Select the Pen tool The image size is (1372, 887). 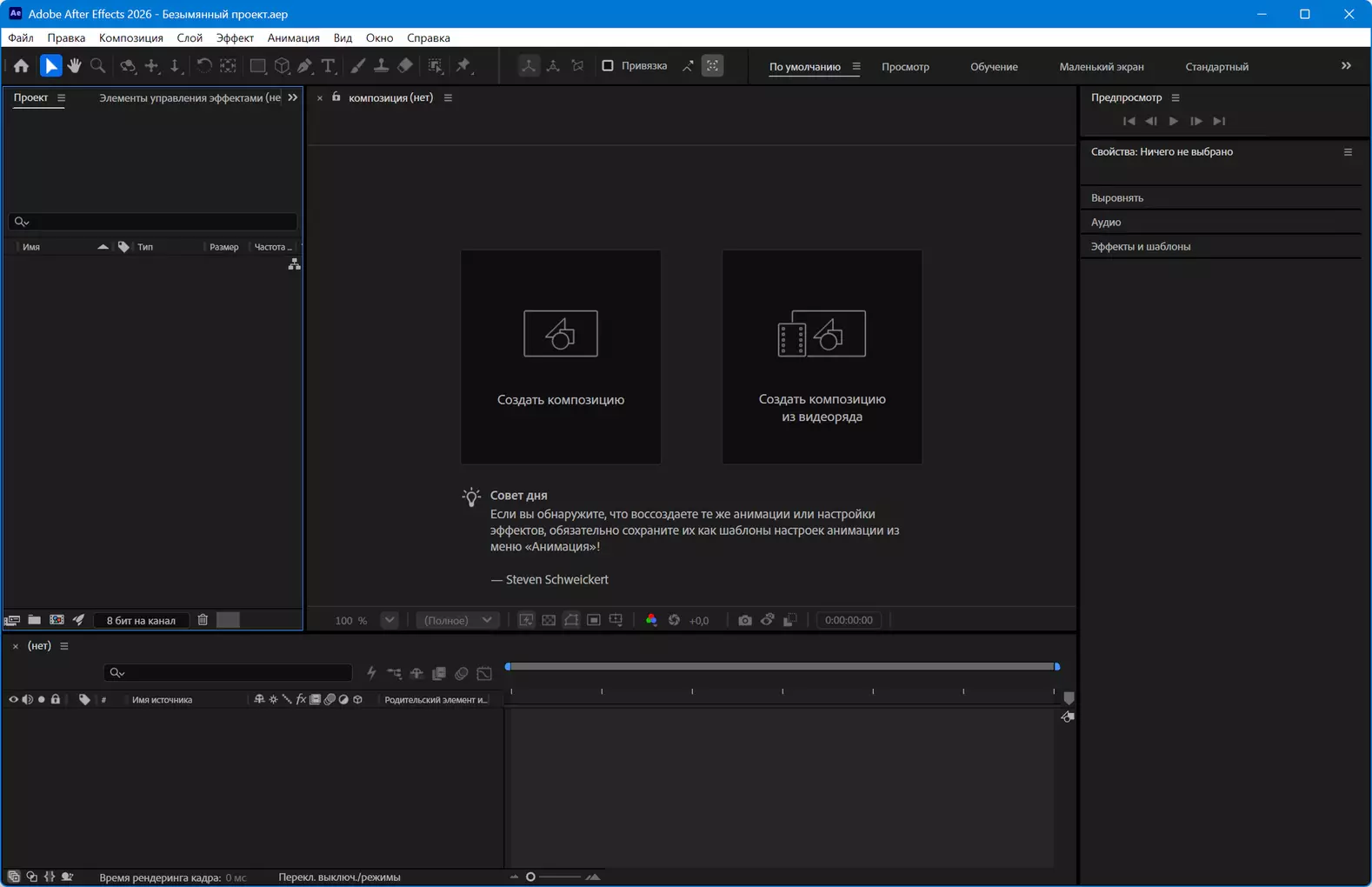(305, 66)
